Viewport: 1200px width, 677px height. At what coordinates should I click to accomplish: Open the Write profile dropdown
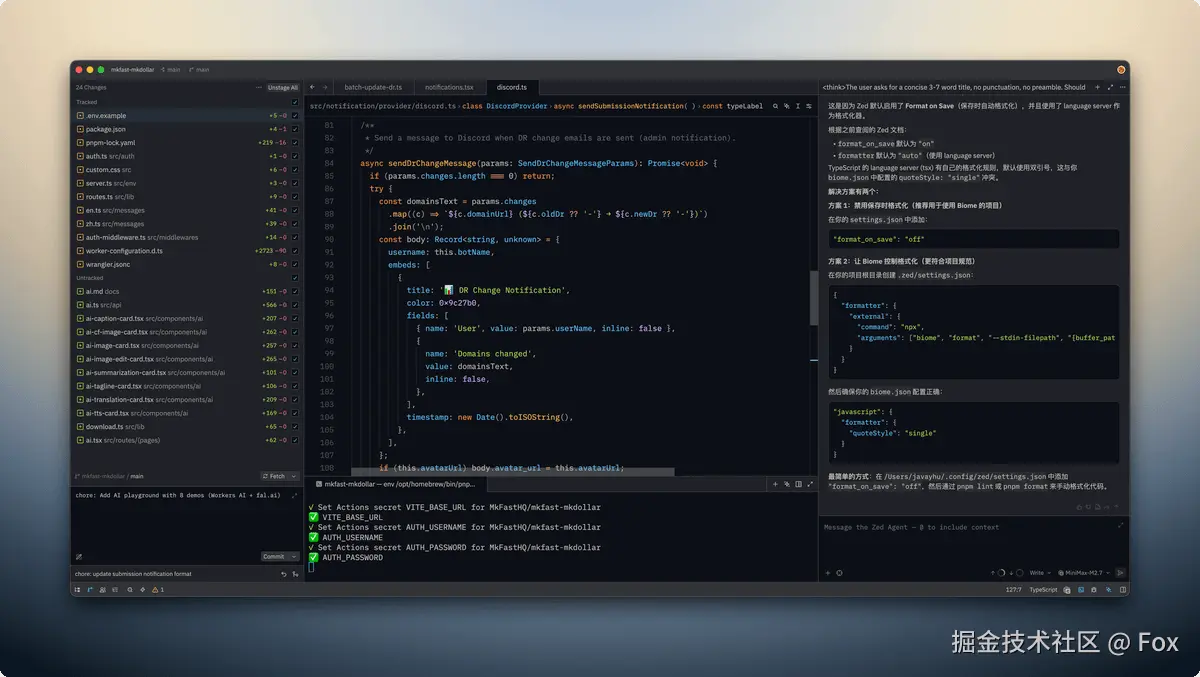[x=1040, y=573]
